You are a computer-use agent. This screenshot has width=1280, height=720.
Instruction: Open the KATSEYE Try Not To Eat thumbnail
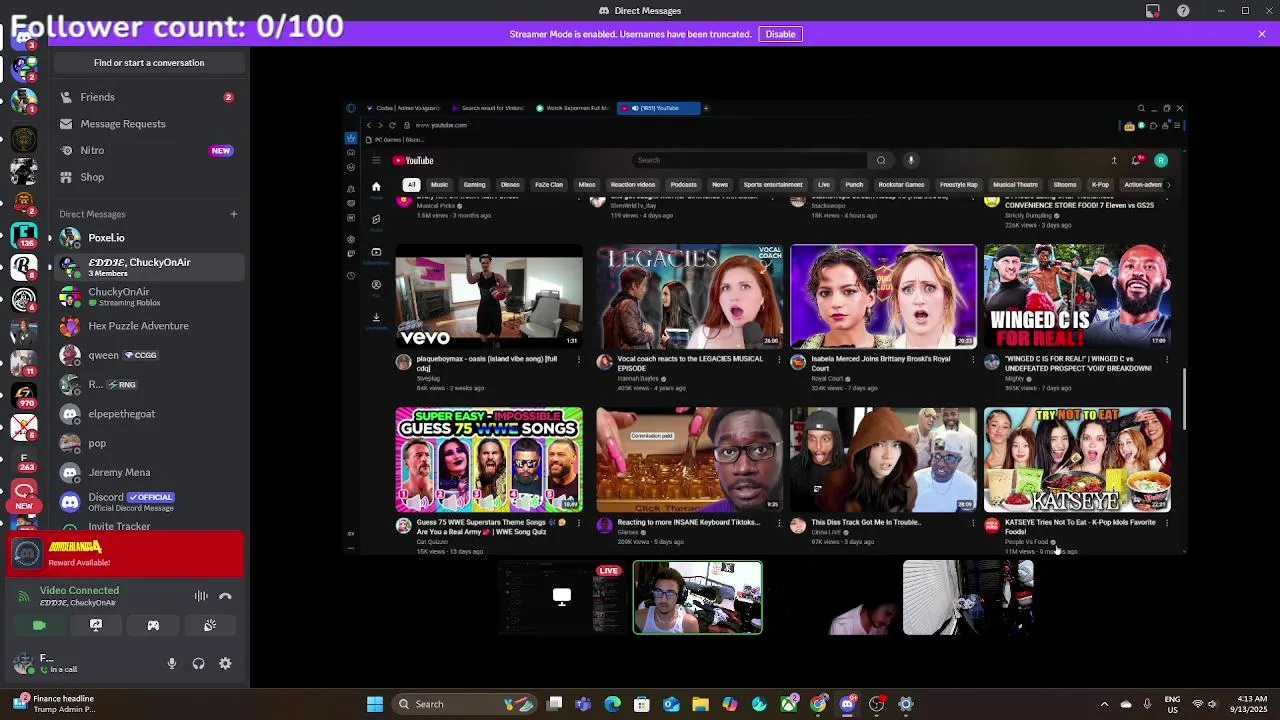(x=1077, y=460)
